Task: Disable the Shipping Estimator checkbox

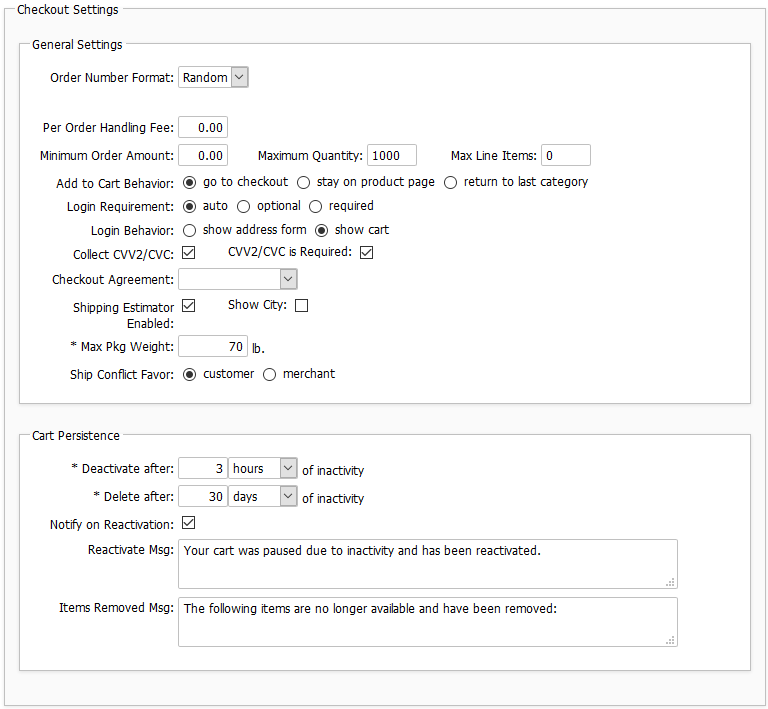Action: coord(188,306)
